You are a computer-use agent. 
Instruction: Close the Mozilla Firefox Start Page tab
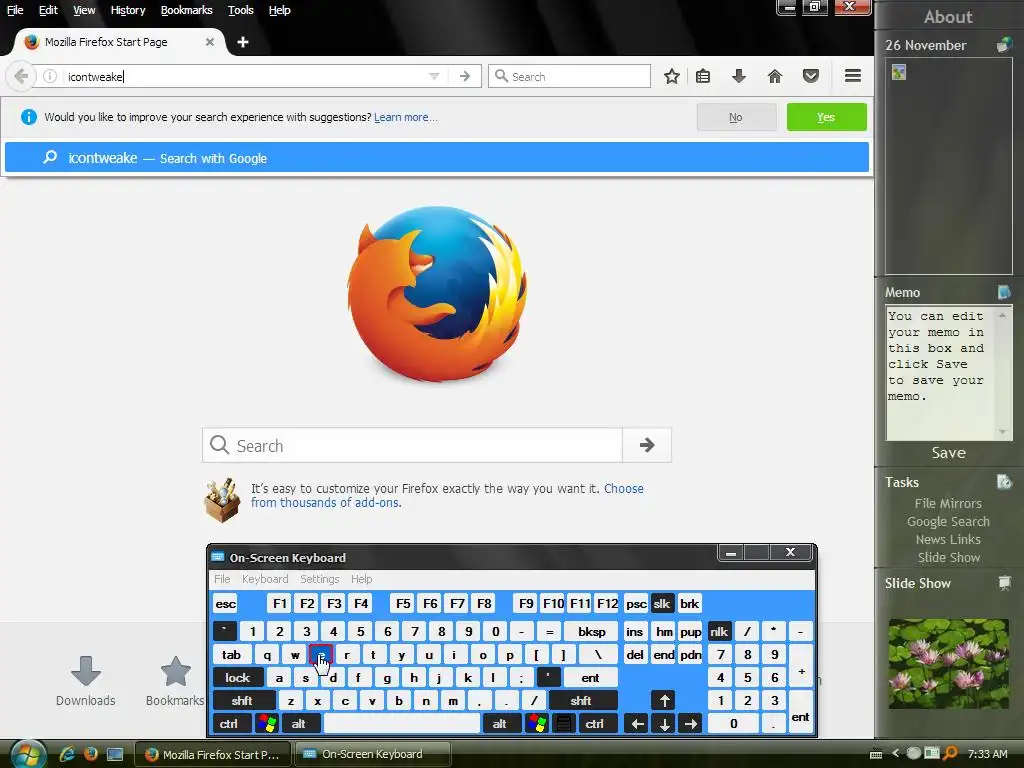tap(210, 42)
